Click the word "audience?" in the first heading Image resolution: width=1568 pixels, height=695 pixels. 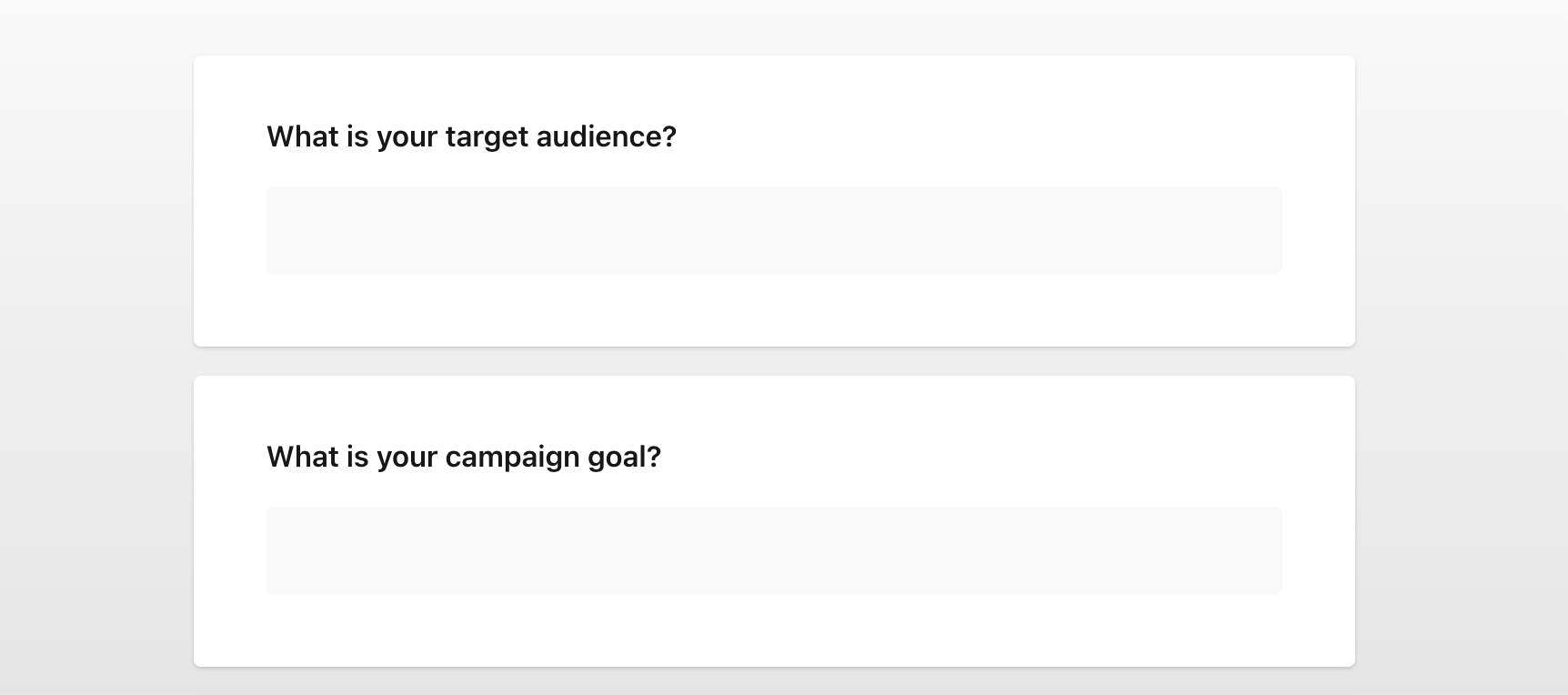pyautogui.click(x=606, y=136)
